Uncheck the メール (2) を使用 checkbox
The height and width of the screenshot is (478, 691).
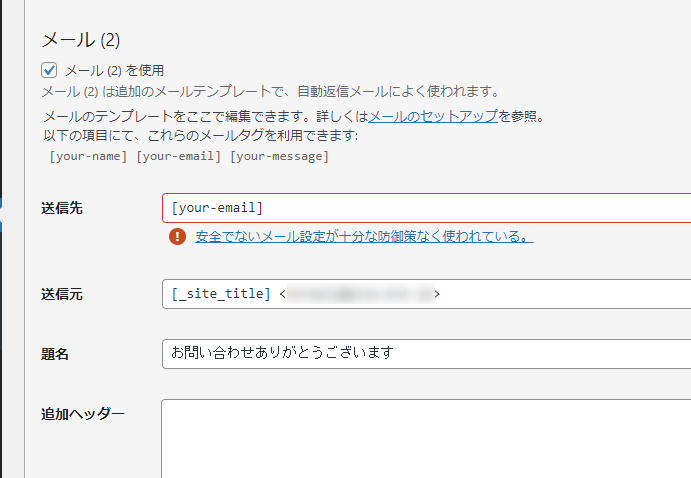coord(49,70)
